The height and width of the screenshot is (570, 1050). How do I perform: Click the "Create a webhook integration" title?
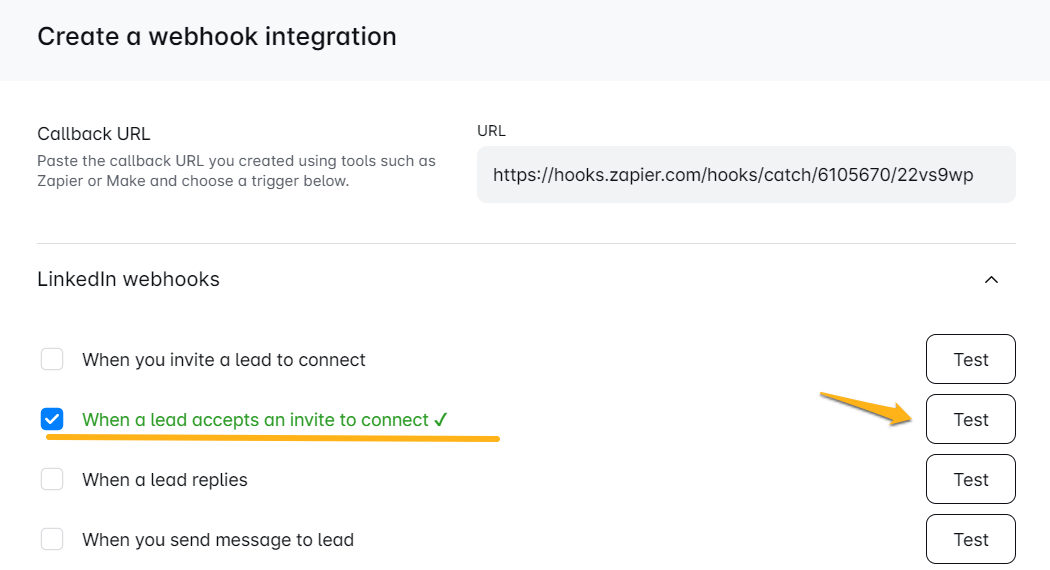[x=217, y=37]
